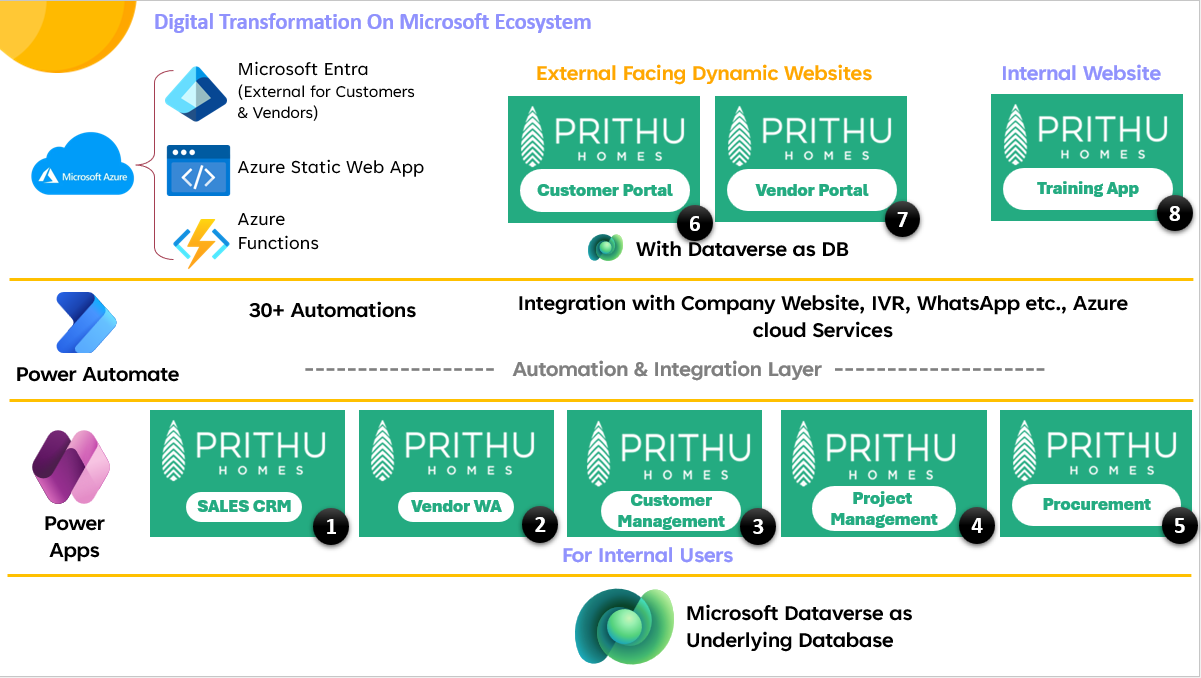Click the small Dataverse icon beside 'With Dataverse as DB'
This screenshot has width=1201, height=678.
pos(605,248)
